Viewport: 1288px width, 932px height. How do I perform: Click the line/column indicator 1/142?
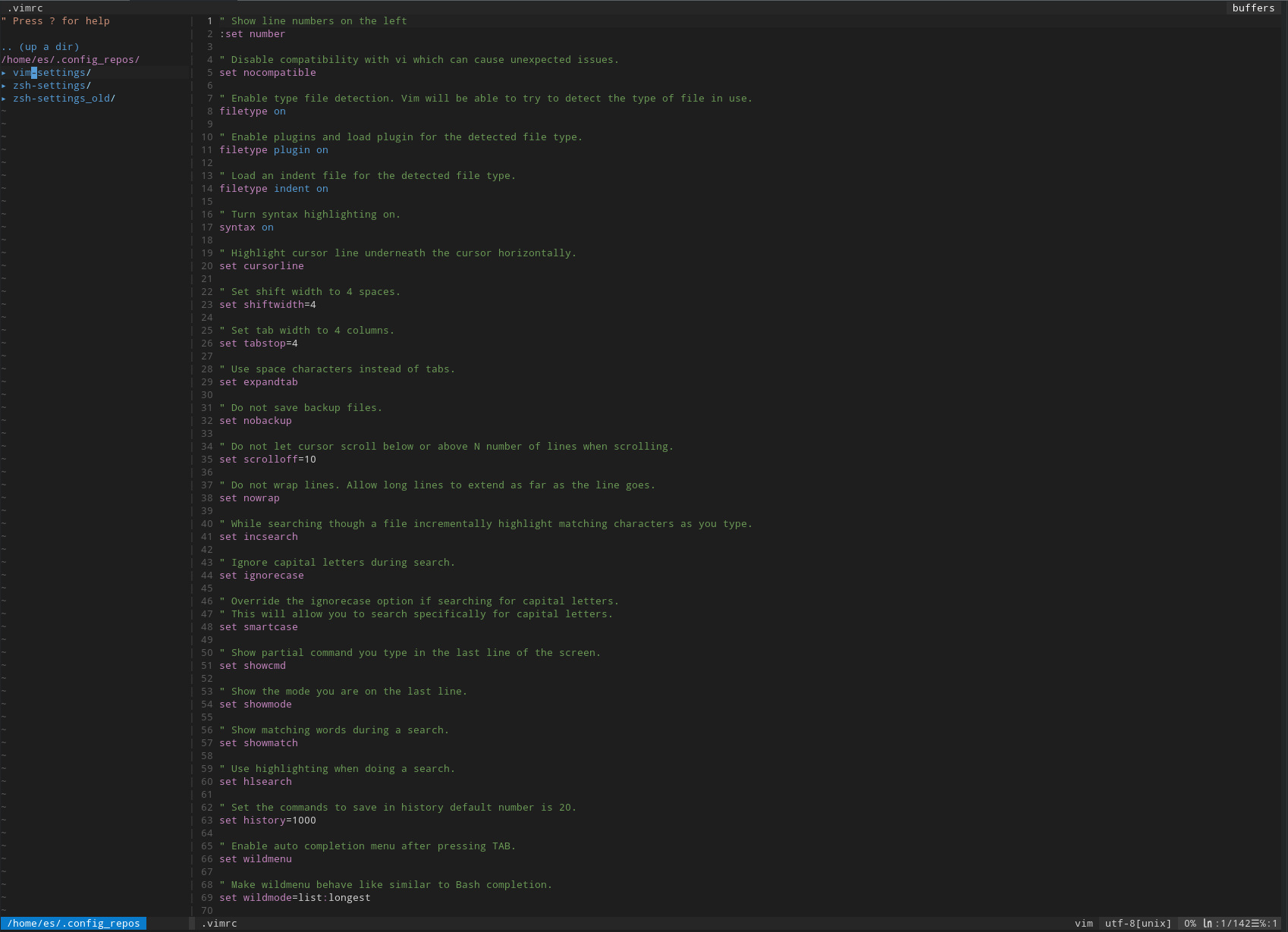[1235, 924]
